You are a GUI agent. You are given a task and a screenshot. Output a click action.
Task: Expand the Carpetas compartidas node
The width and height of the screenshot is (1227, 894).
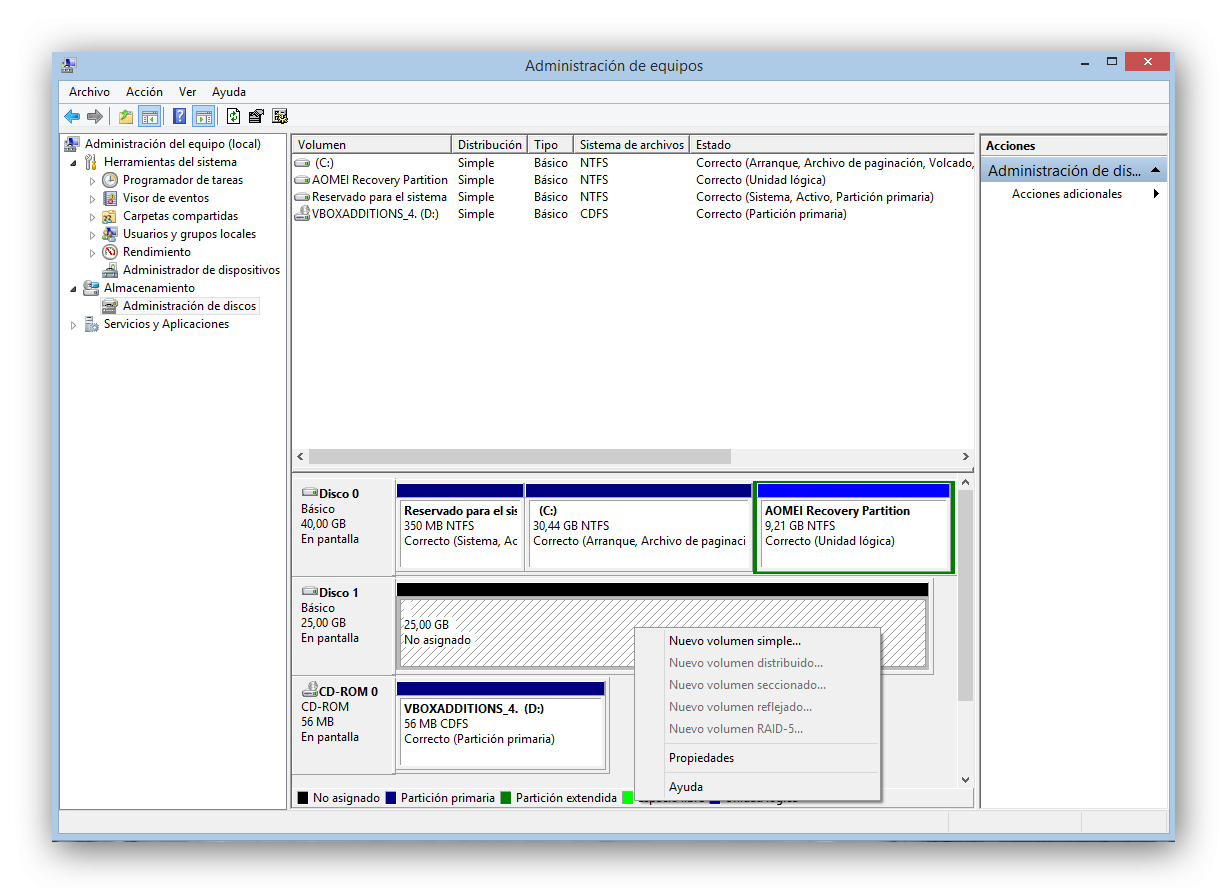[x=92, y=216]
